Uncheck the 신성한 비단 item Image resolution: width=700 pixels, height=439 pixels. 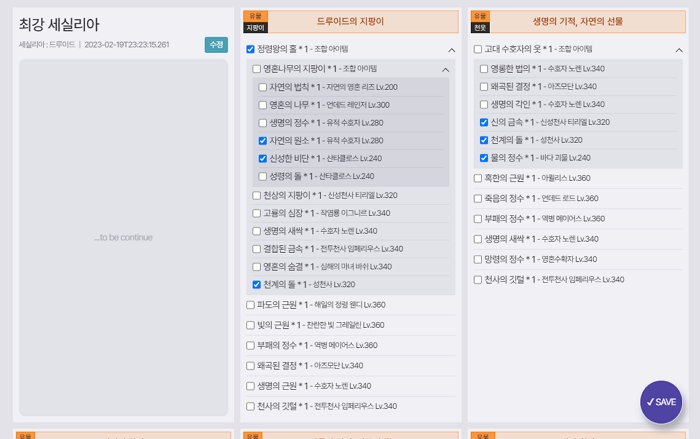[263, 158]
